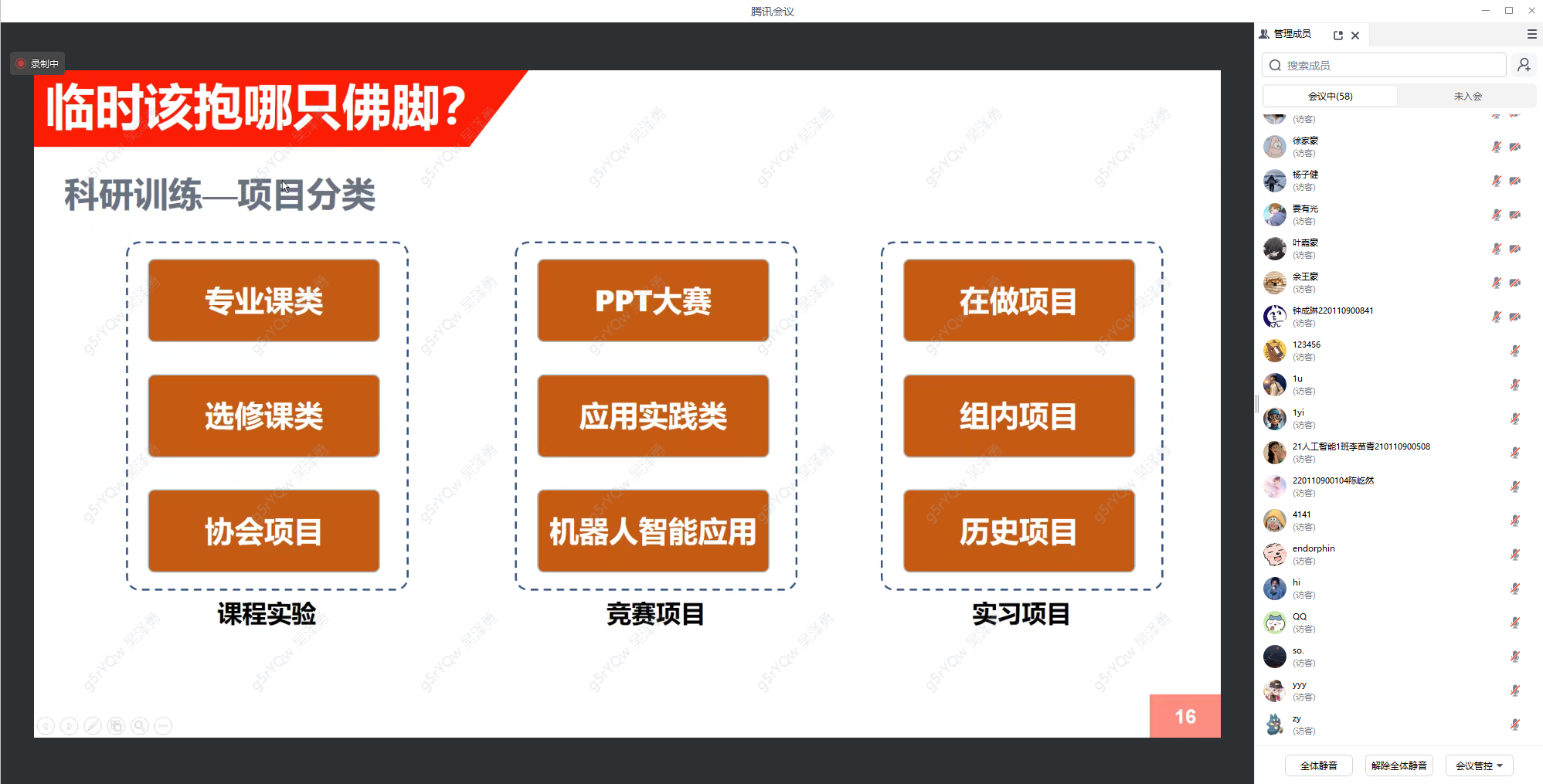
Task: Open the all-slides overview icon
Action: (x=116, y=726)
